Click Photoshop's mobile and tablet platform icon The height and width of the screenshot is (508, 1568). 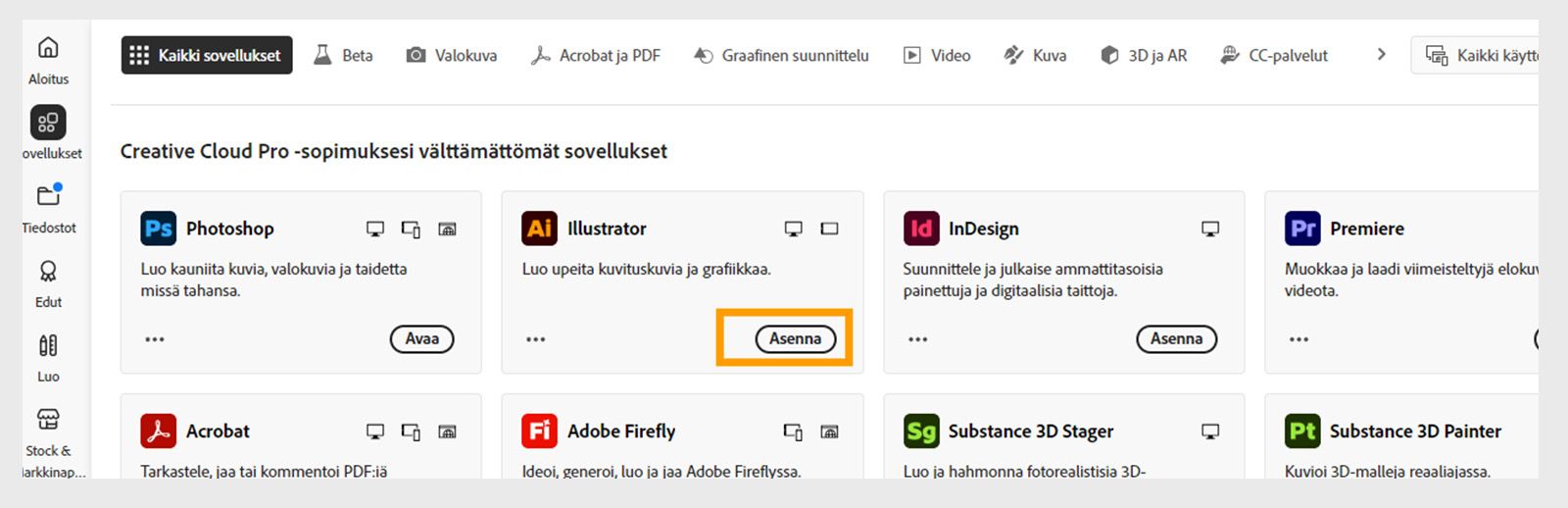point(411,229)
